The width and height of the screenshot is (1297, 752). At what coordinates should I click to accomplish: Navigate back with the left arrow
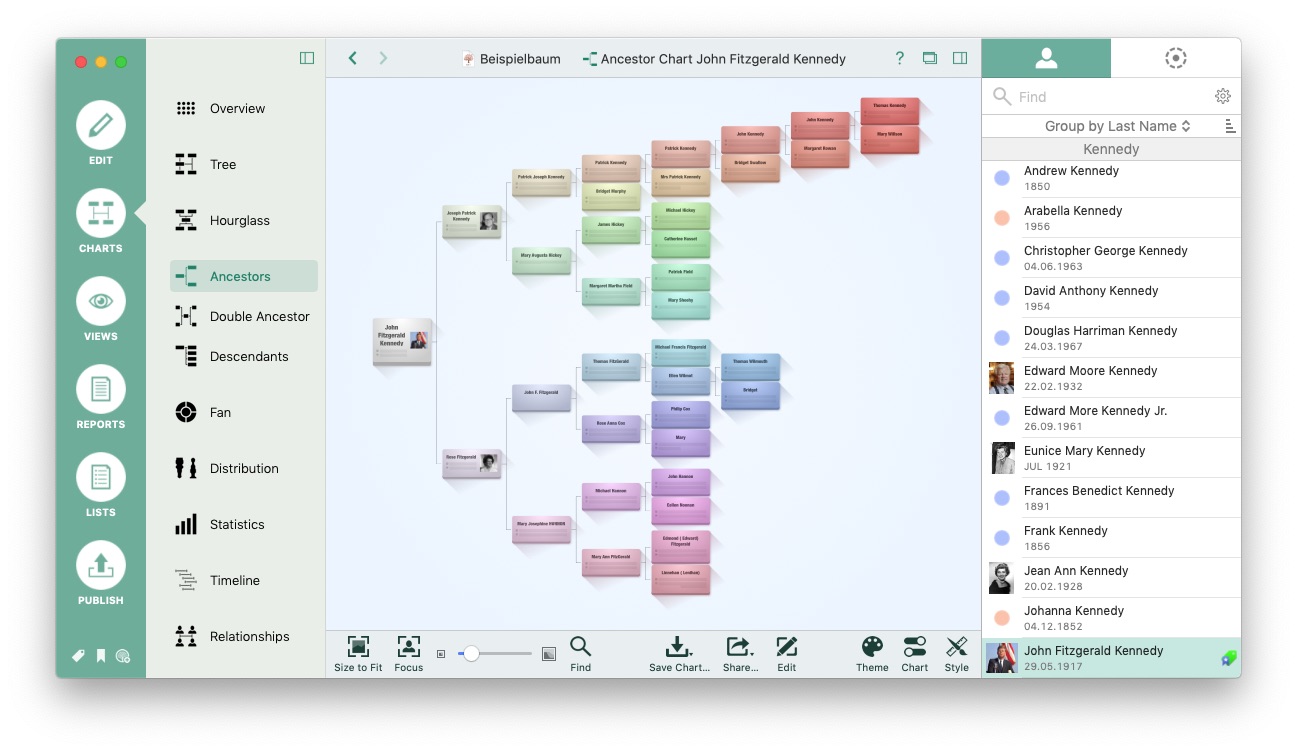coord(353,58)
